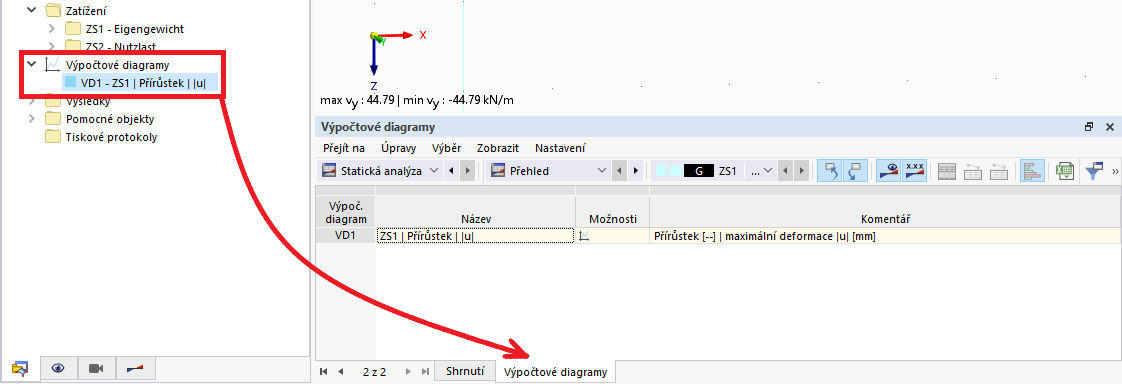Toggle the x.xx result values icon
Screen dimensions: 1122x384
click(x=914, y=171)
